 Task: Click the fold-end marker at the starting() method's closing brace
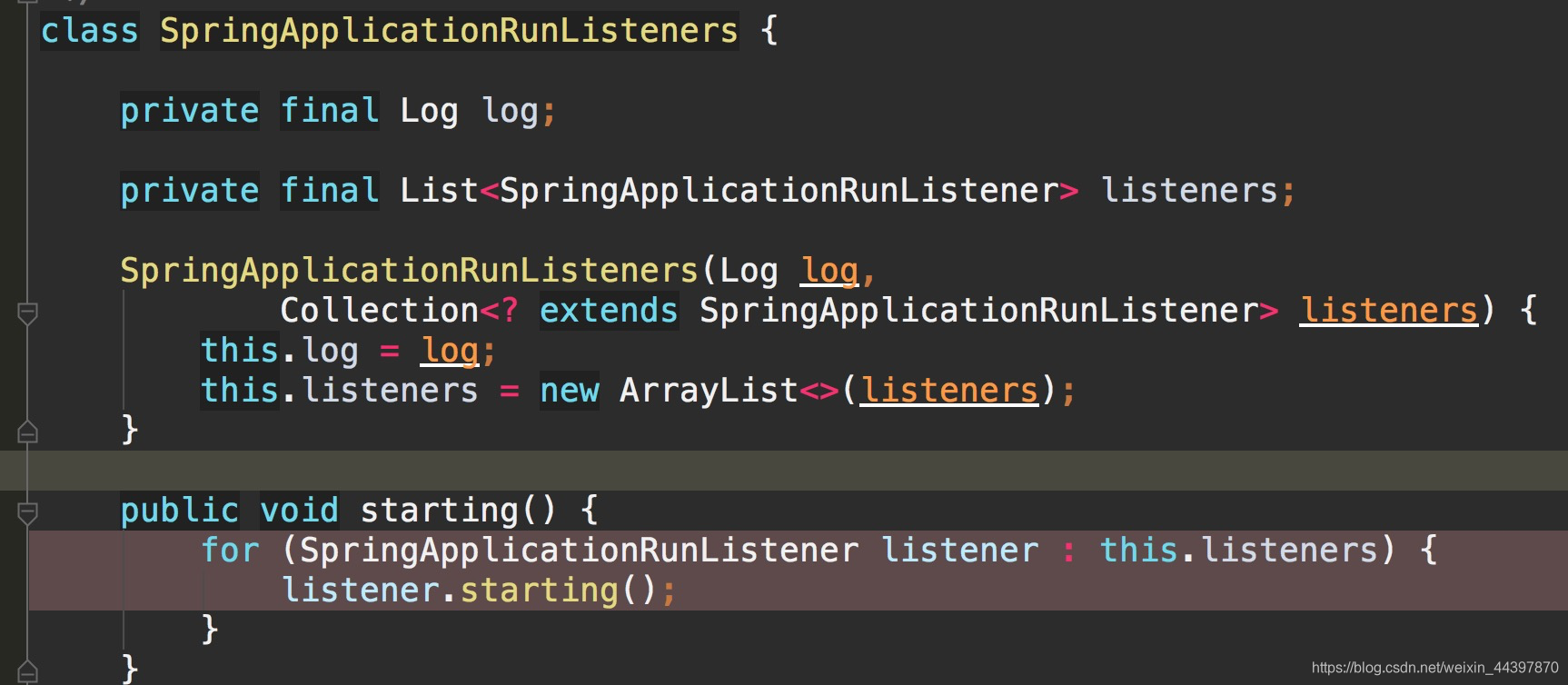[27, 670]
